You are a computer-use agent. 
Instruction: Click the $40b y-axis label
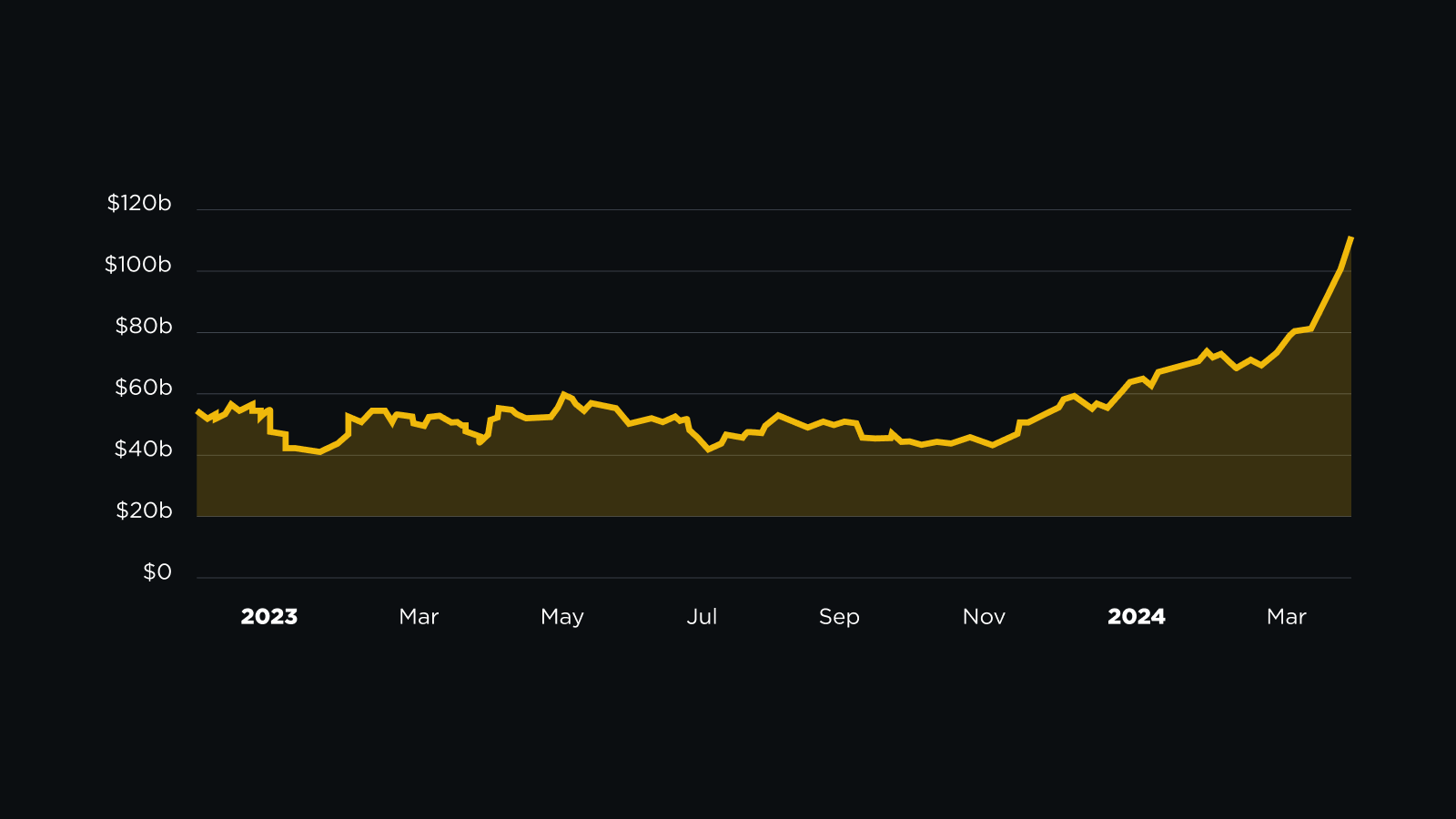(142, 449)
